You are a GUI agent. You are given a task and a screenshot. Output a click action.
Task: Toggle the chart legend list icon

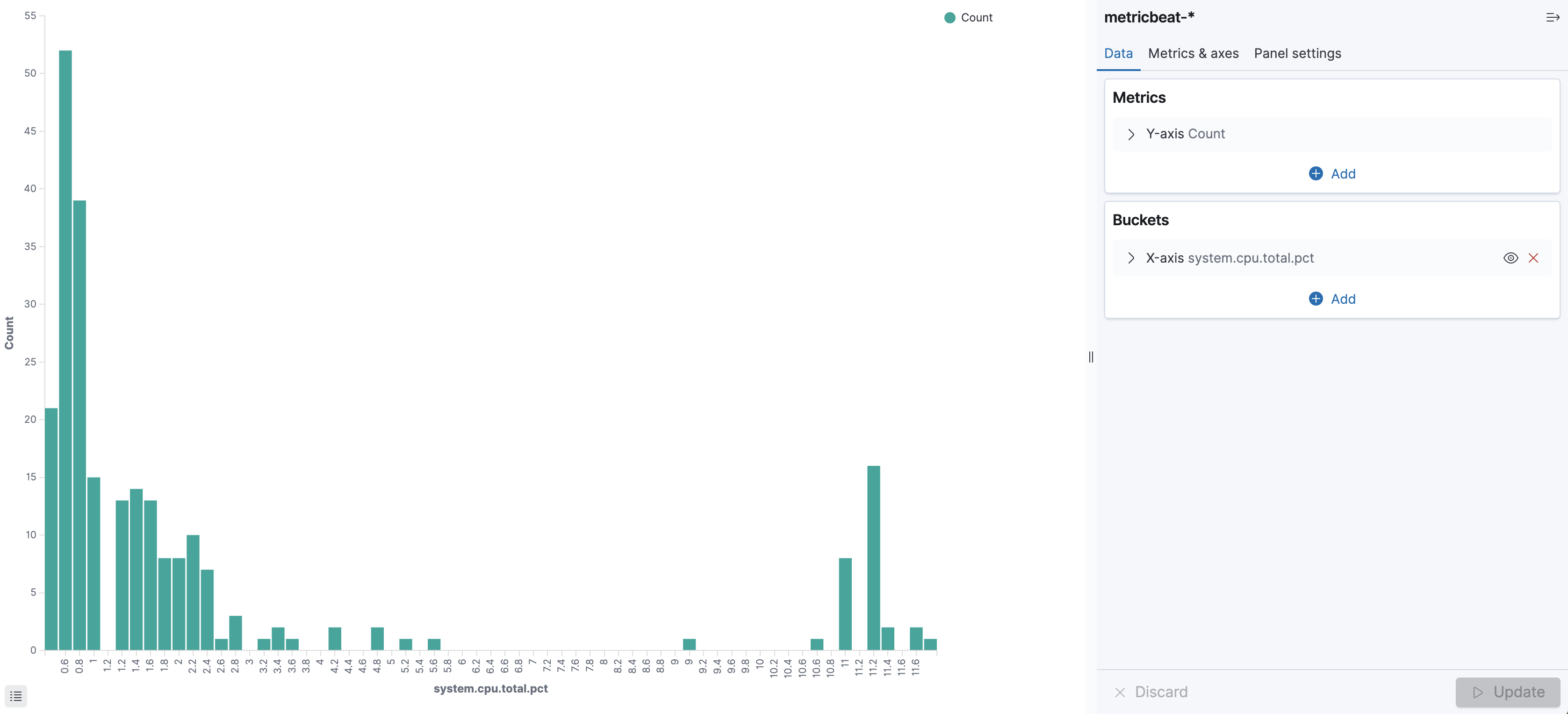pos(15,695)
